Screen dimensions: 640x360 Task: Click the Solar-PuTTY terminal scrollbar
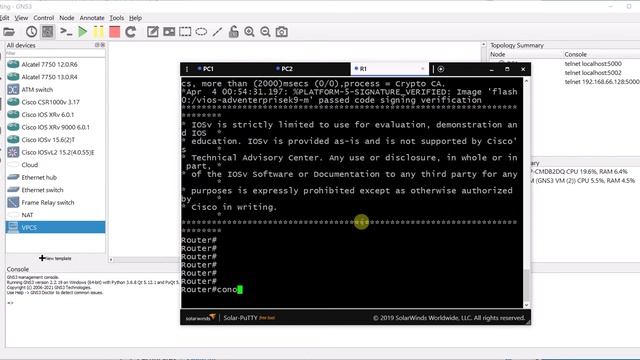[527, 284]
